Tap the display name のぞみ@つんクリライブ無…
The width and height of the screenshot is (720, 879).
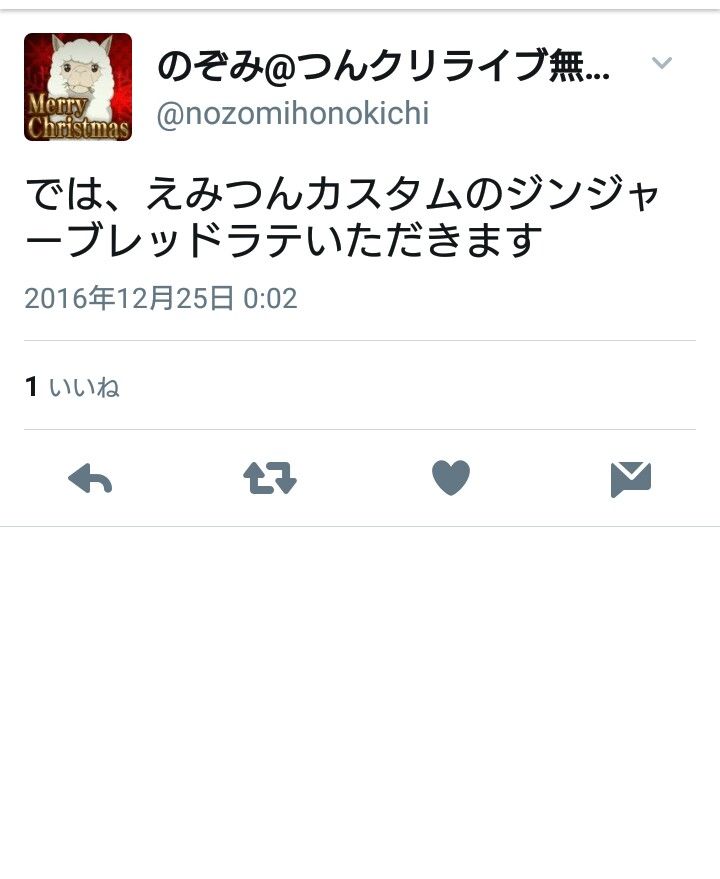(x=384, y=66)
